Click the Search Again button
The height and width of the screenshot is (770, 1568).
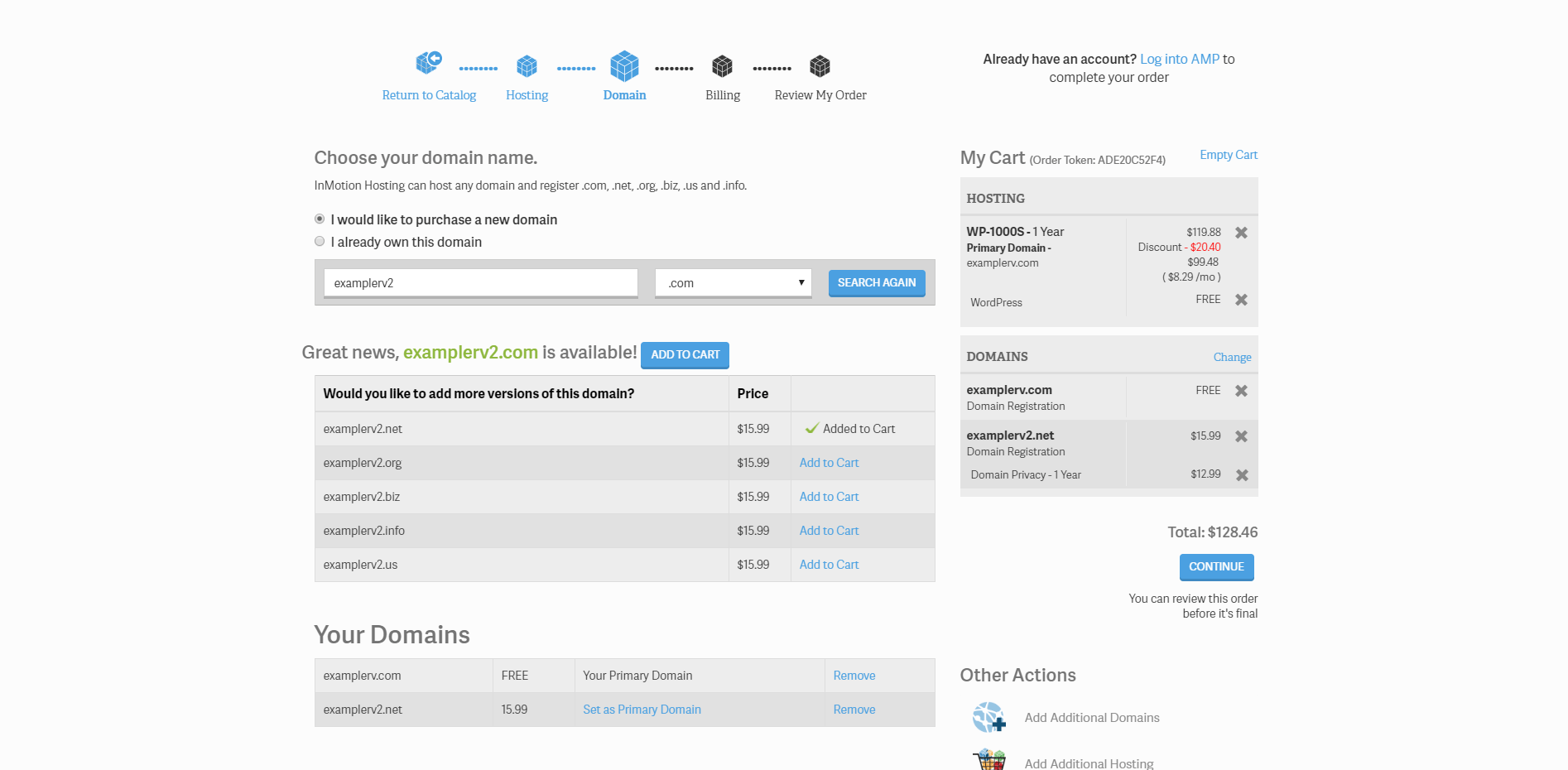(877, 283)
